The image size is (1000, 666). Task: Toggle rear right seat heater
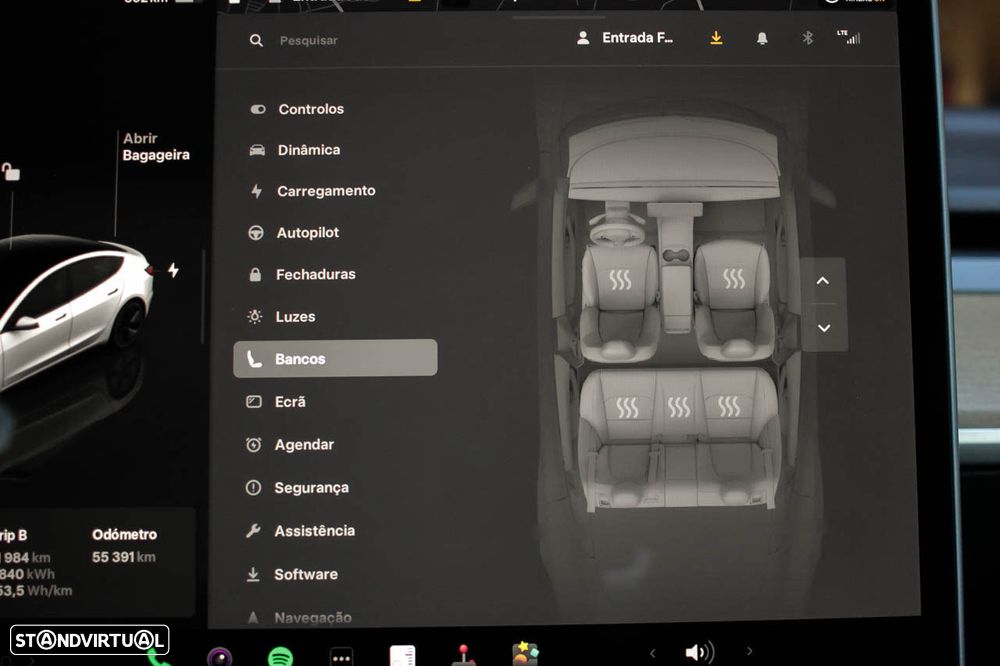728,406
